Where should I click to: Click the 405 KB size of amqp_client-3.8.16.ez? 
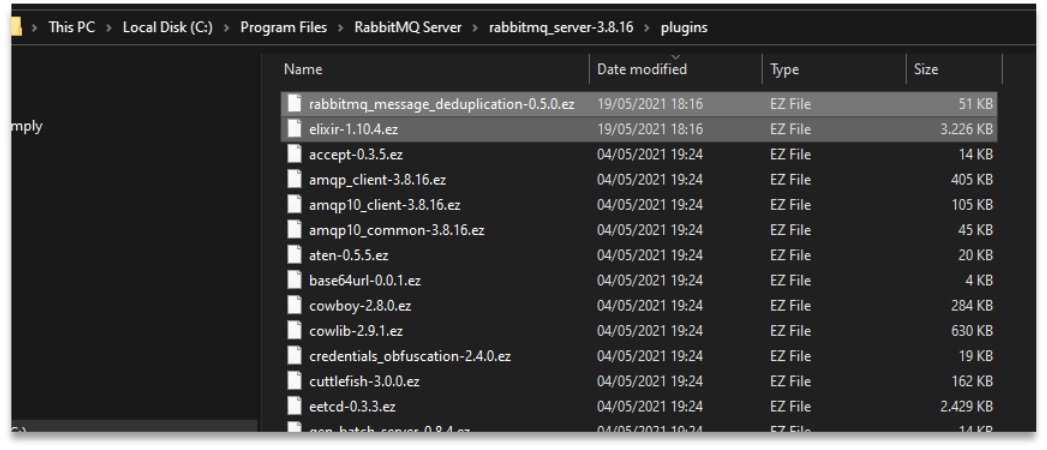point(972,180)
